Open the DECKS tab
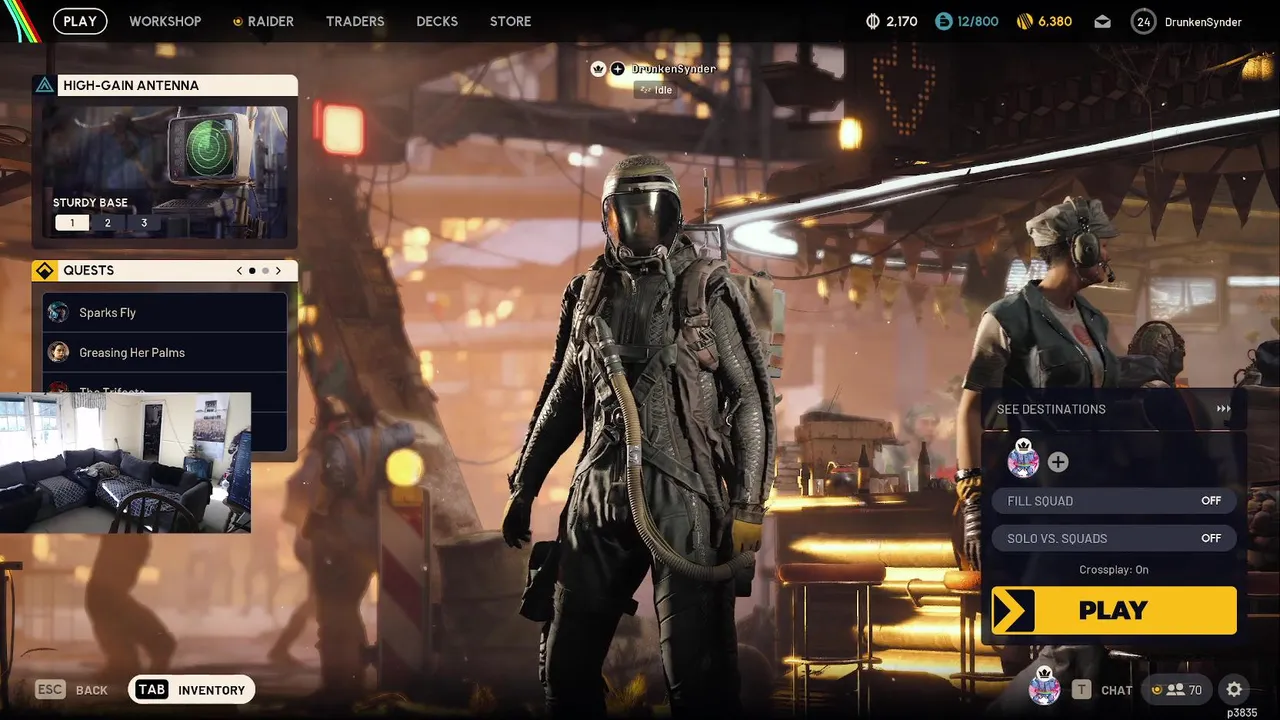 point(437,21)
